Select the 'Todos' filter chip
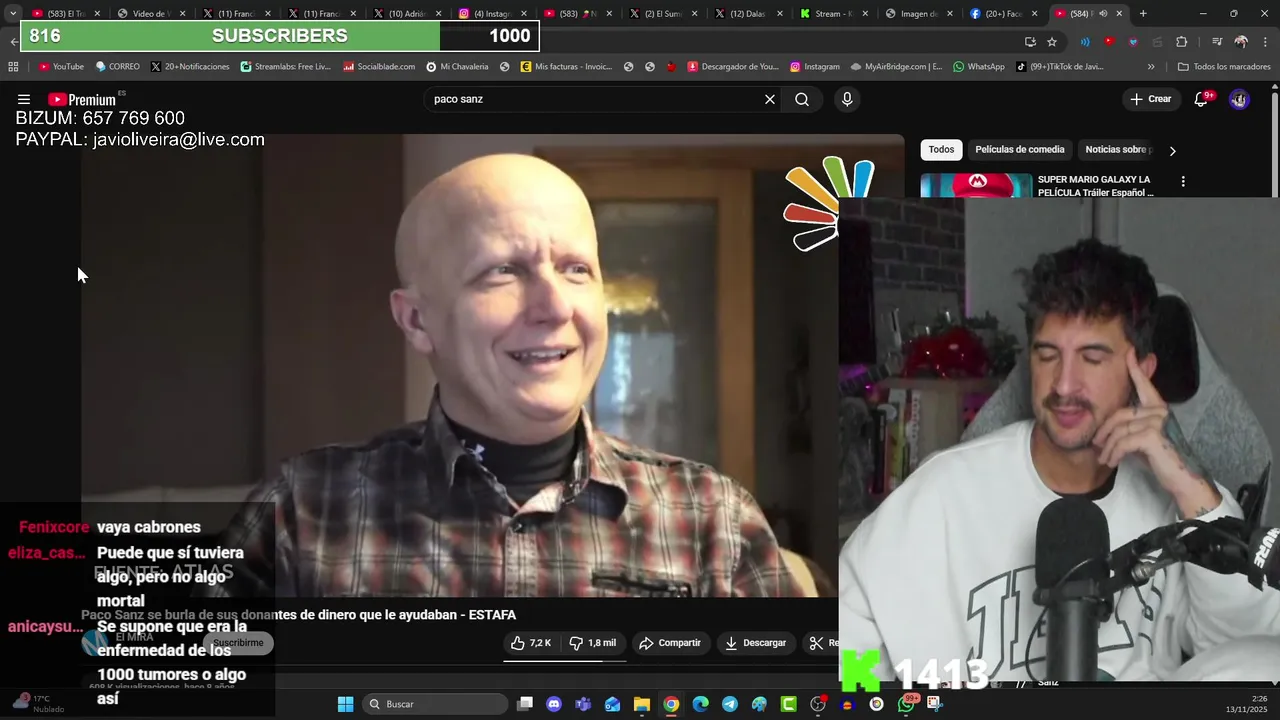The height and width of the screenshot is (720, 1280). (941, 150)
